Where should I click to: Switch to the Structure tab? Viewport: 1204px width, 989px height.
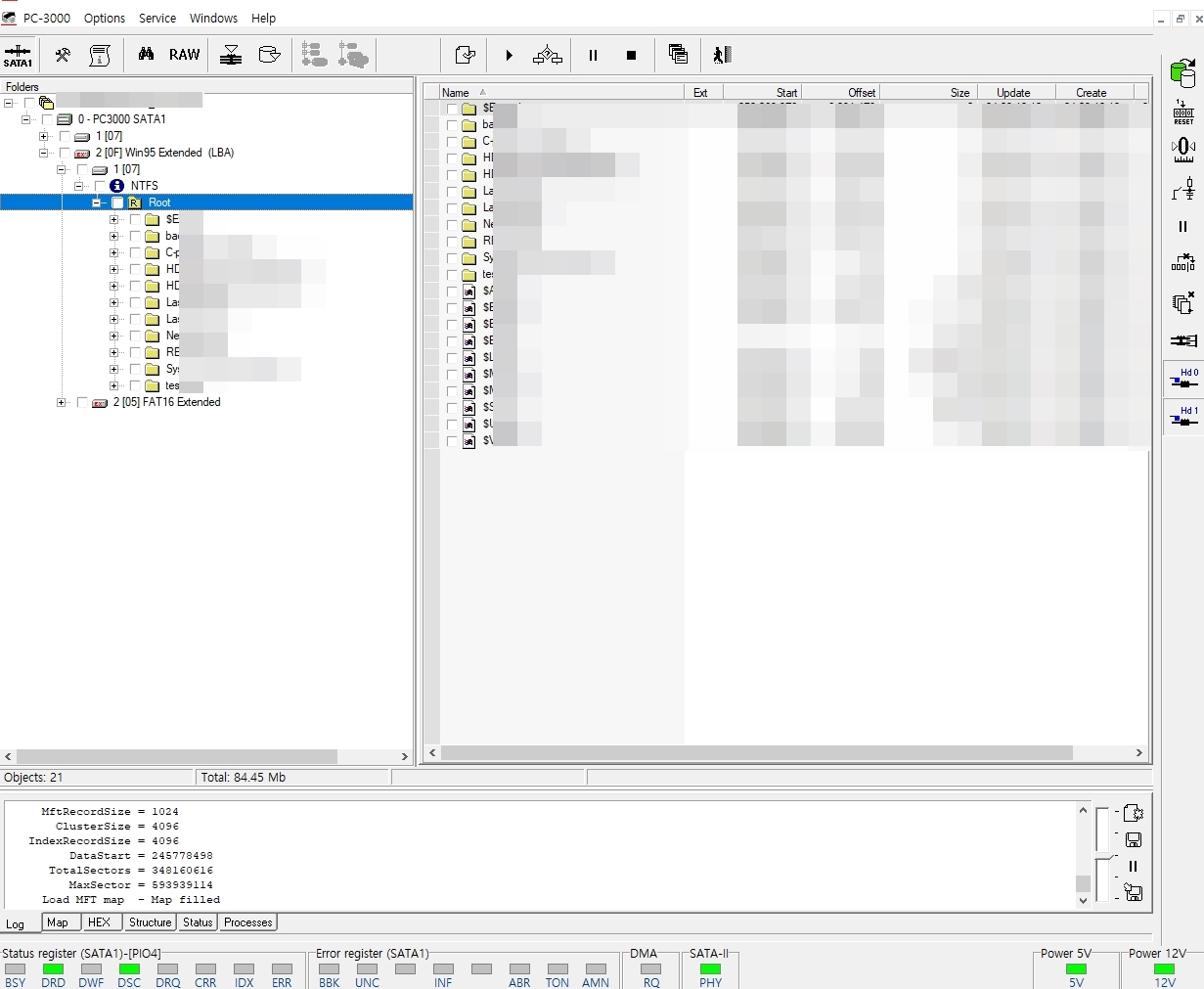tap(150, 922)
